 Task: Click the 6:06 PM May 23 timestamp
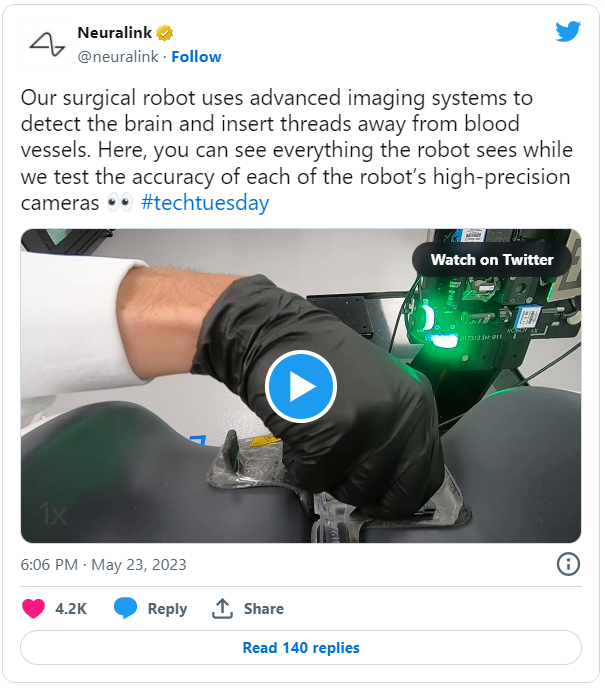[x=104, y=565]
